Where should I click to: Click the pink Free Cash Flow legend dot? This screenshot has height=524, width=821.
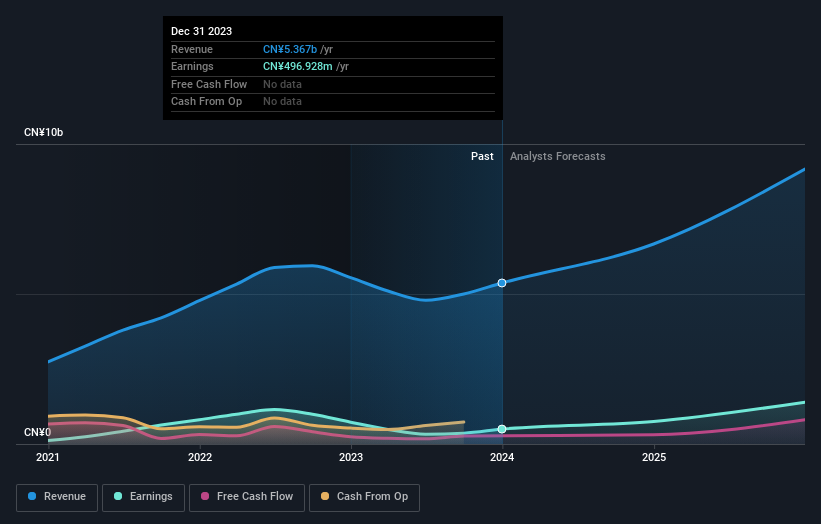(205, 496)
